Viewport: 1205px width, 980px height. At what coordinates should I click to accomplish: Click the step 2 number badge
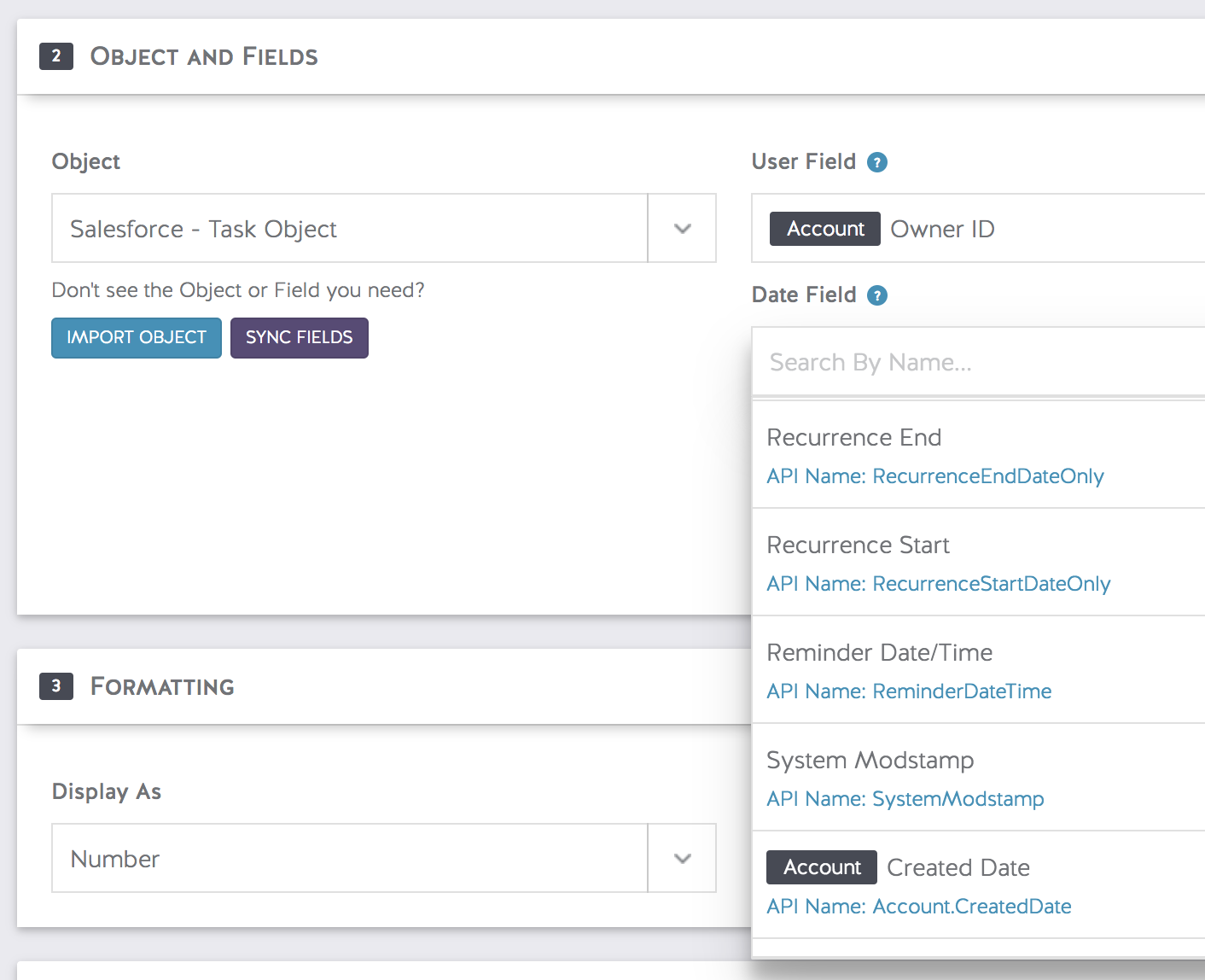(x=56, y=56)
